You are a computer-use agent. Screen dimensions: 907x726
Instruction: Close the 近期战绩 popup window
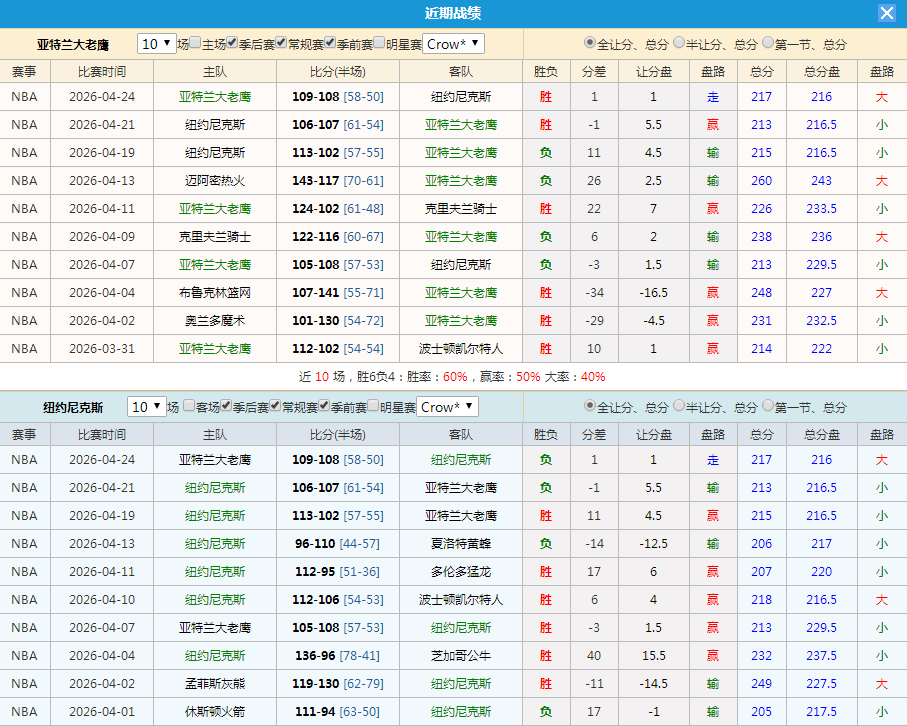tap(888, 13)
